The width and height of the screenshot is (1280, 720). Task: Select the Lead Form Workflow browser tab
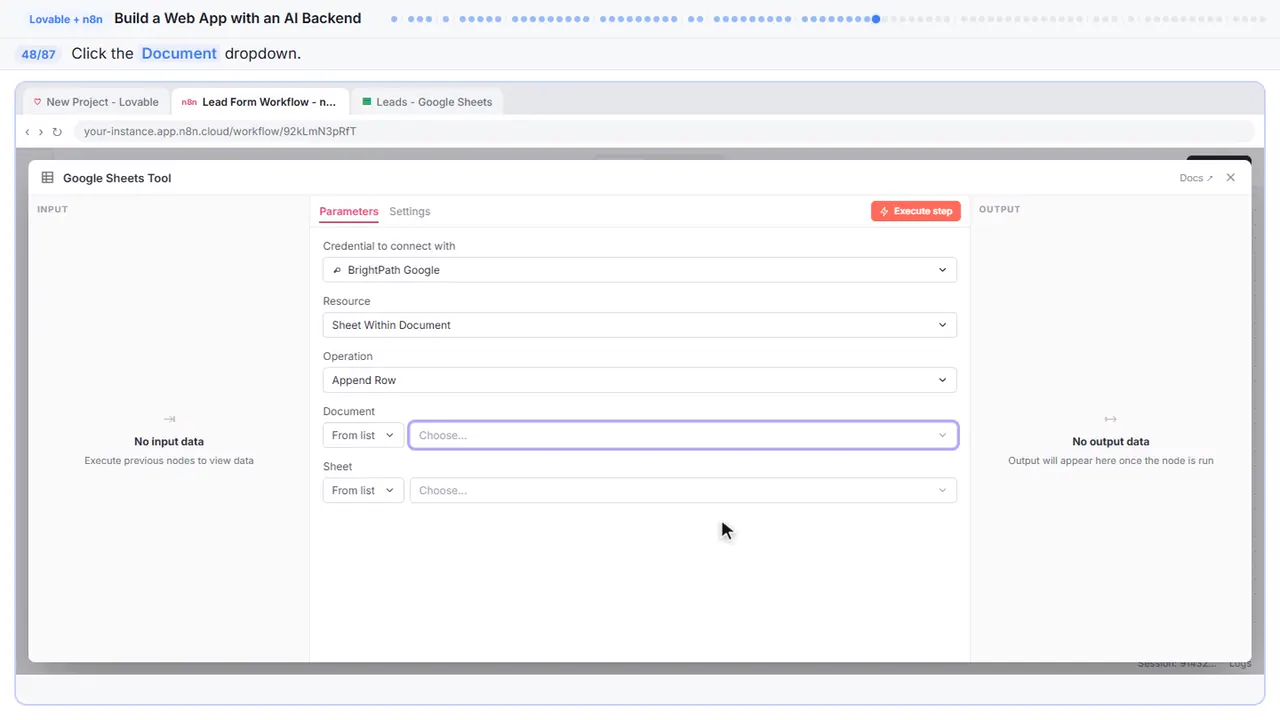click(x=260, y=102)
